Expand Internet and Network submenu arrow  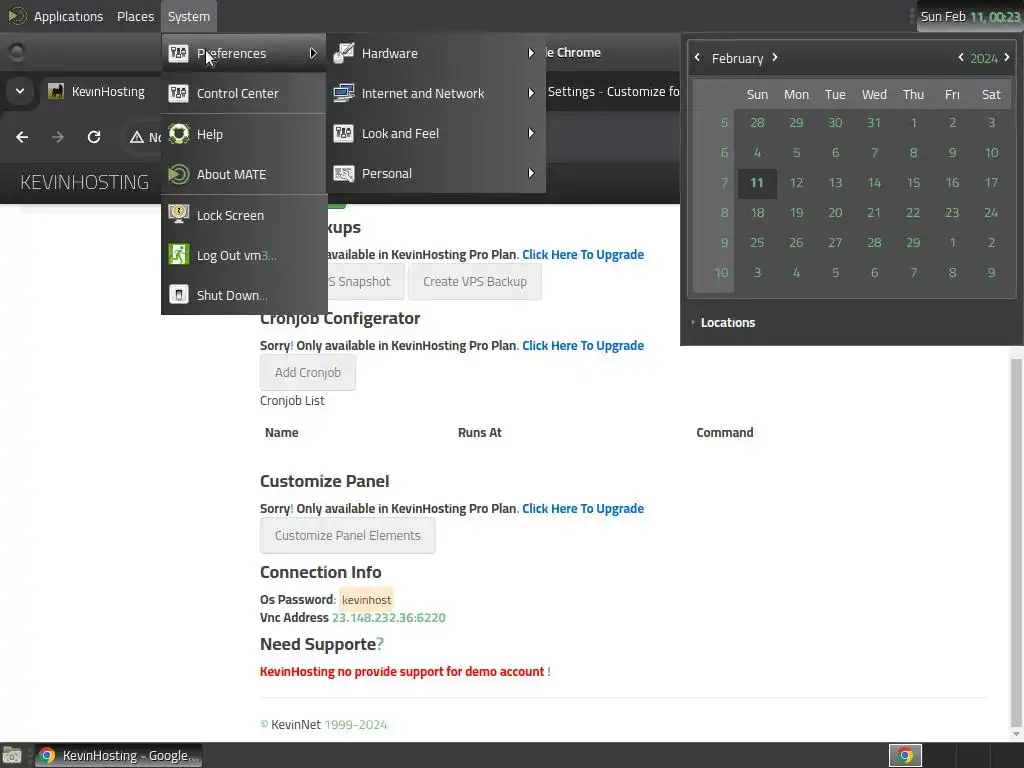(x=531, y=93)
